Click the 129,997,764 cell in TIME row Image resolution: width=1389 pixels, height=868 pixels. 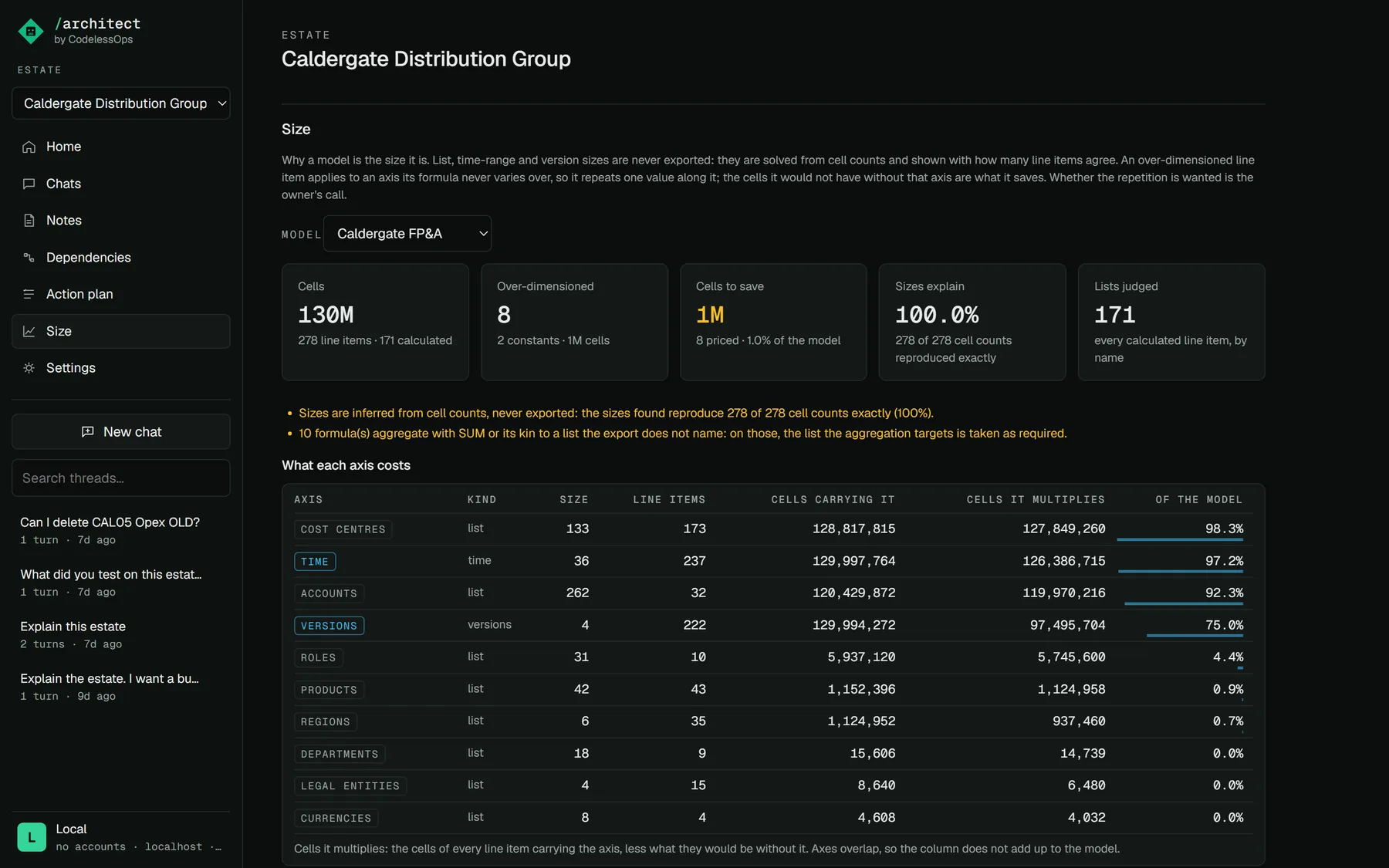point(853,561)
